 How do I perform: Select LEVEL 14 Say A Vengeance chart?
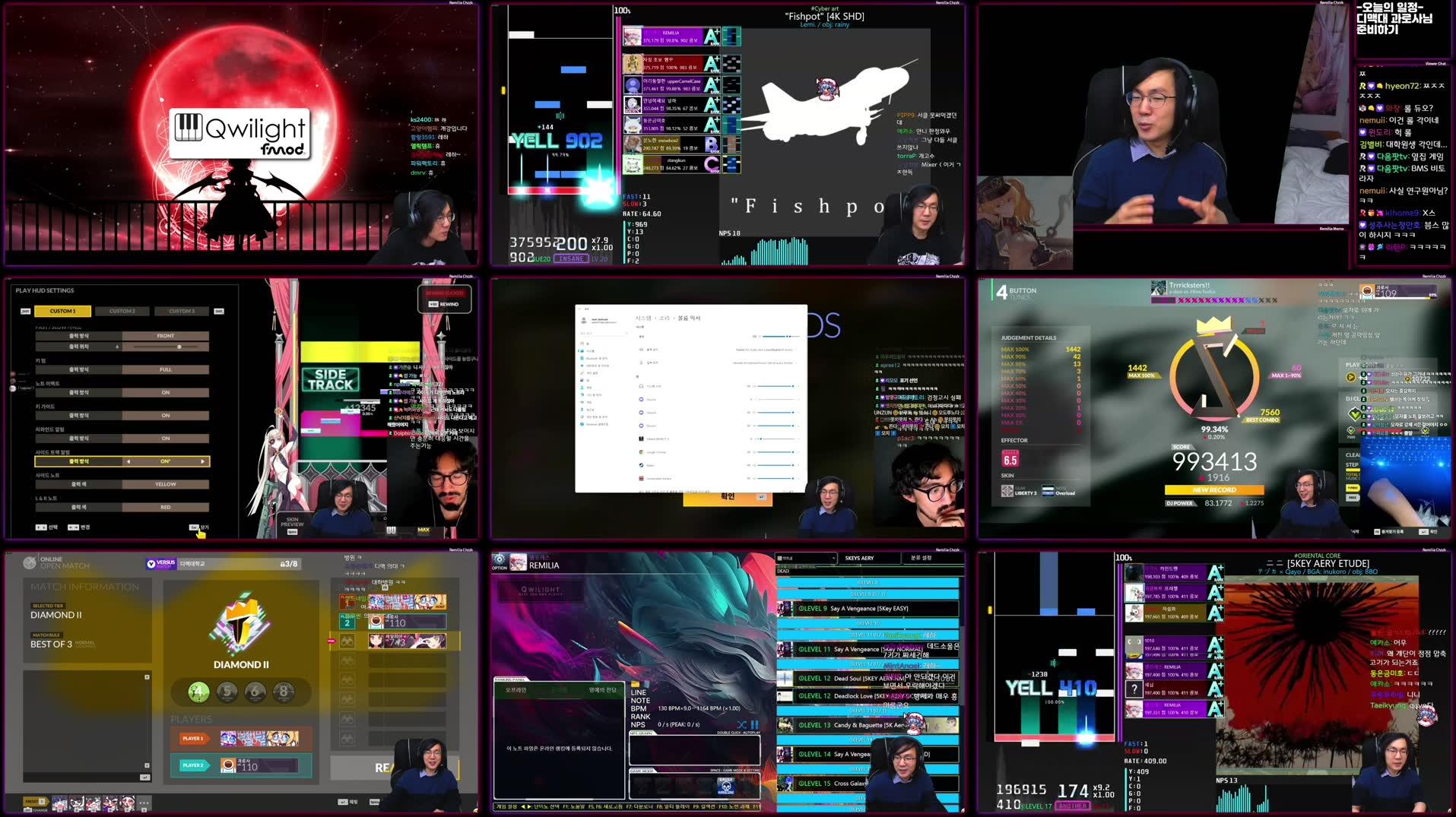(x=868, y=754)
